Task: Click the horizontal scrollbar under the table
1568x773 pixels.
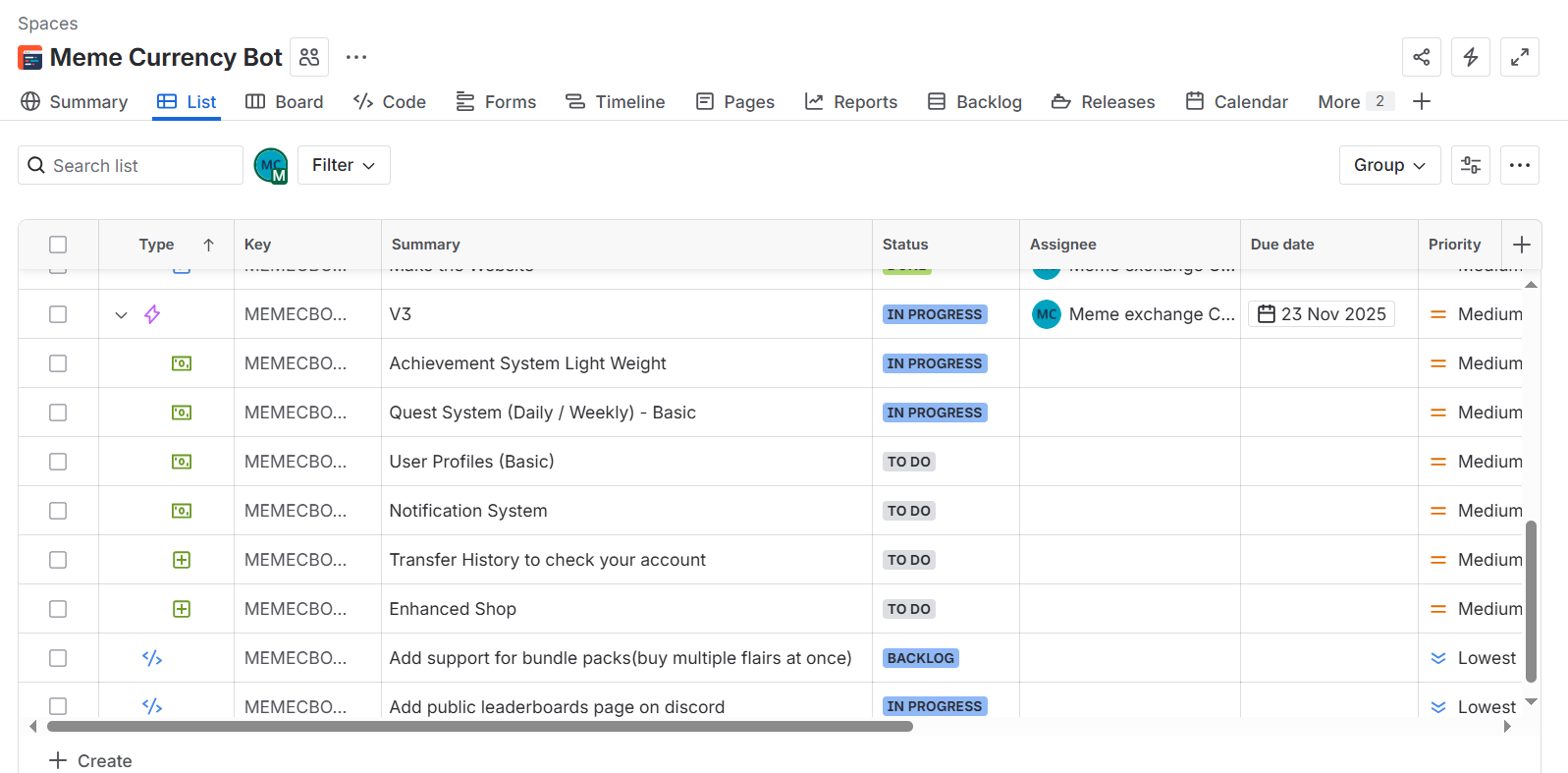Action: point(480,727)
